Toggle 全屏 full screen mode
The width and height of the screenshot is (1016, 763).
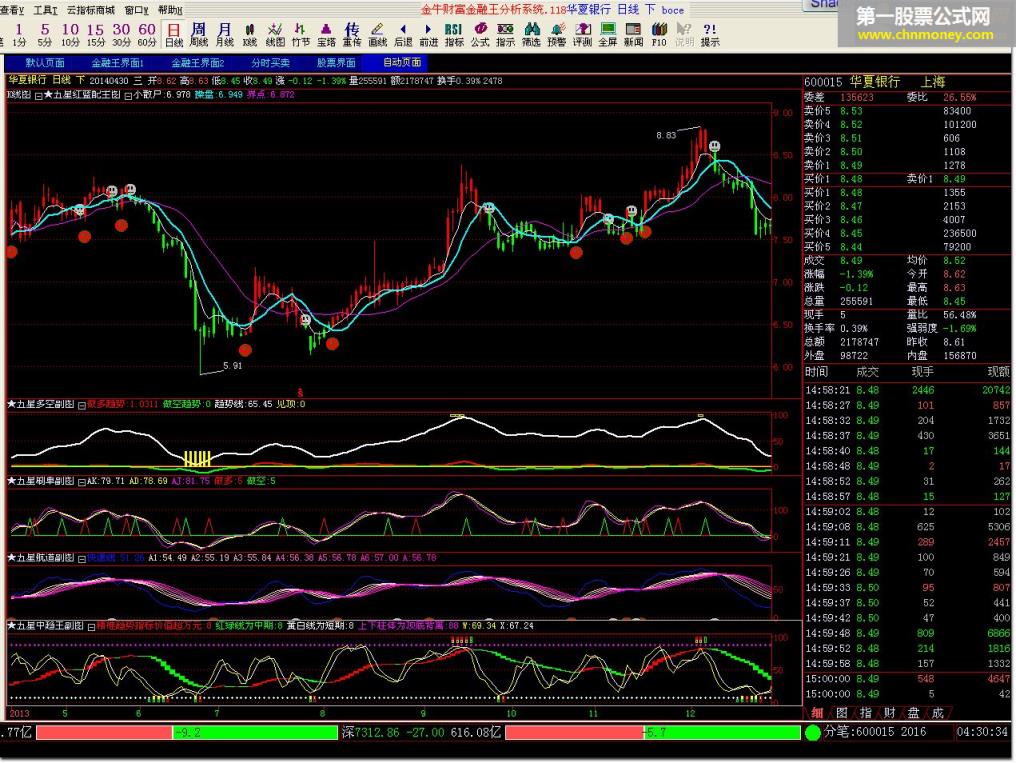pos(608,34)
